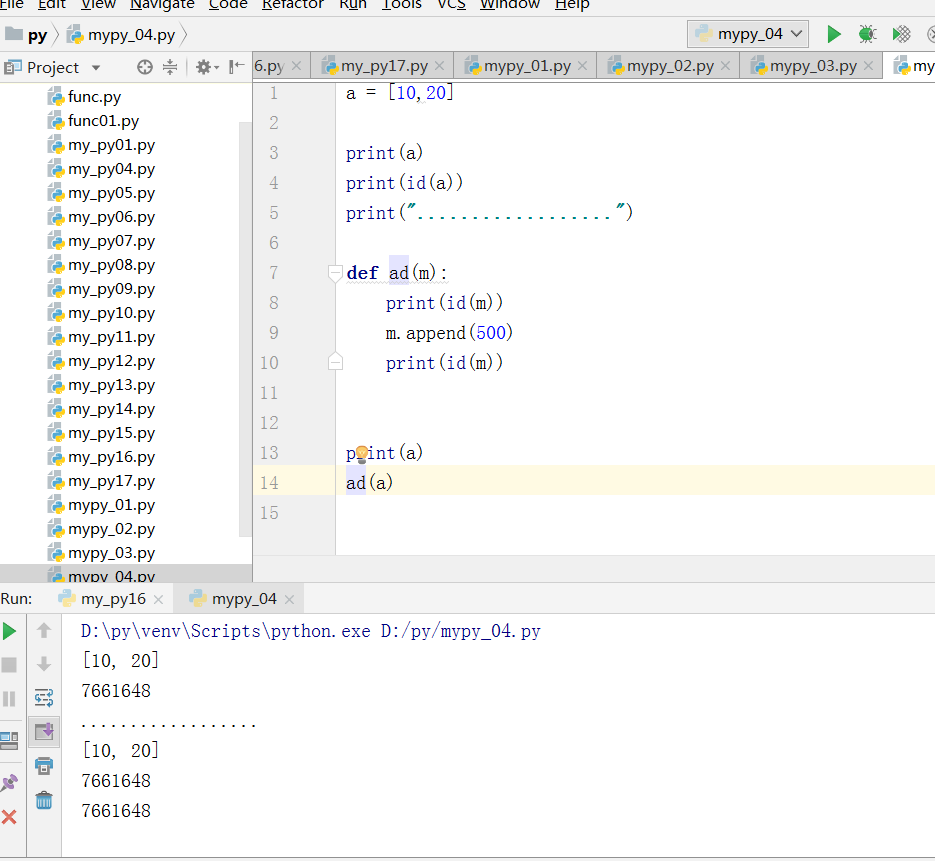
Task: Jump up the stack trace
Action: pyautogui.click(x=44, y=630)
